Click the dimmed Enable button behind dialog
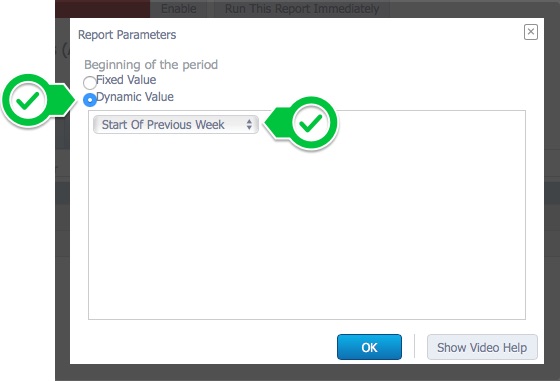Image resolution: width=560 pixels, height=381 pixels. click(179, 9)
